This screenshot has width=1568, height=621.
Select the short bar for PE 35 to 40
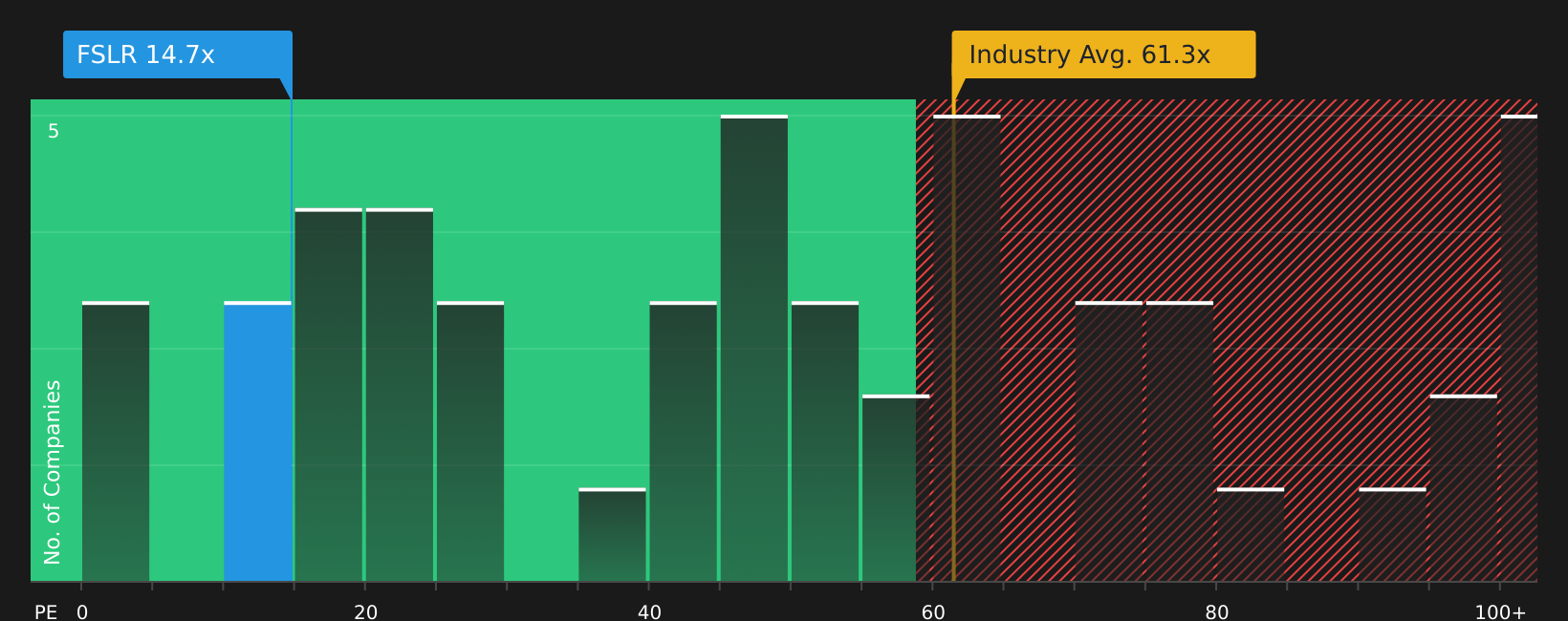click(612, 535)
